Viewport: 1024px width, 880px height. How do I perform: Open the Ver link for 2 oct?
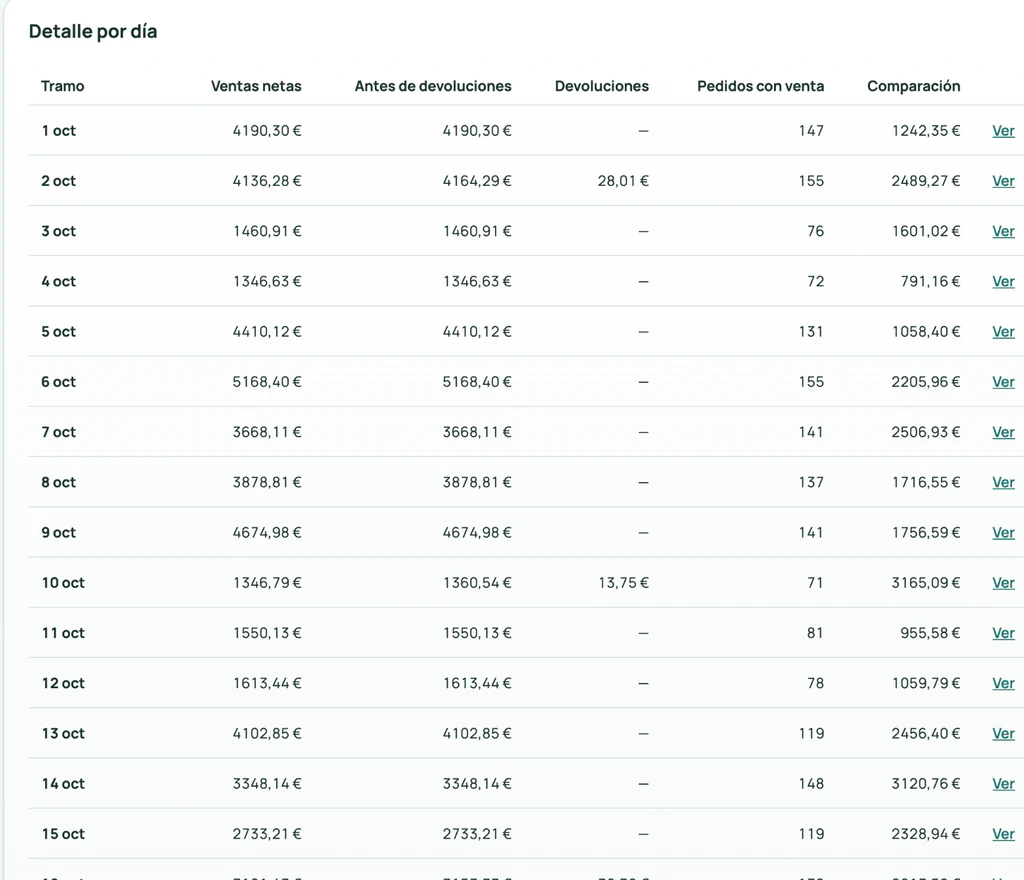pos(1003,181)
